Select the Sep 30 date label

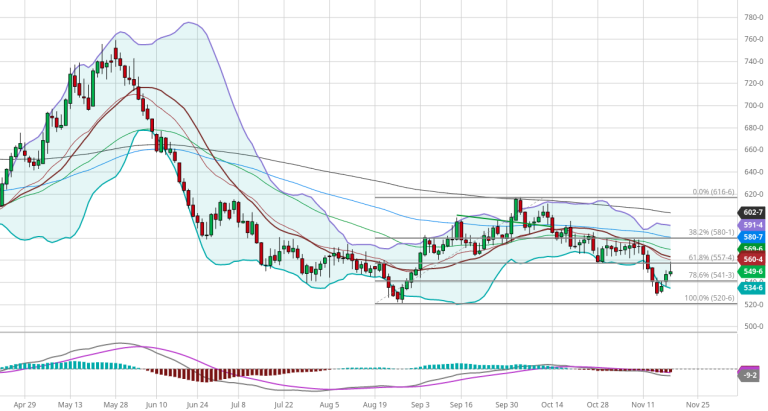pyautogui.click(x=507, y=406)
